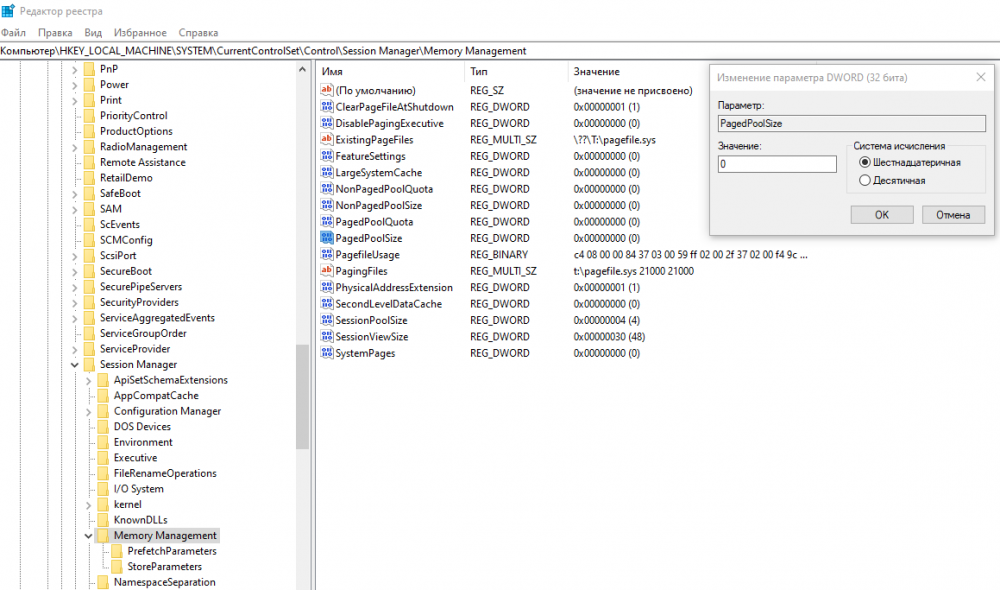1000x590 pixels.
Task: Click the Значение input field
Action: pos(777,164)
